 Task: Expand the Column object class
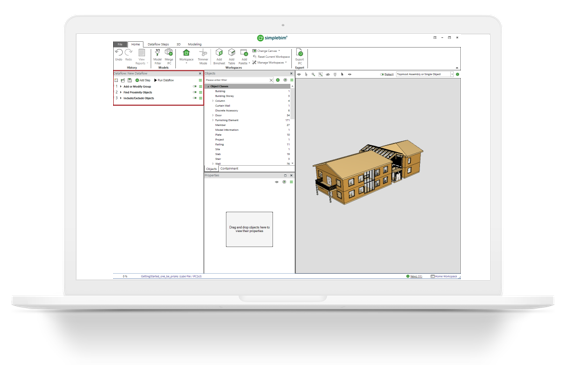(213, 101)
